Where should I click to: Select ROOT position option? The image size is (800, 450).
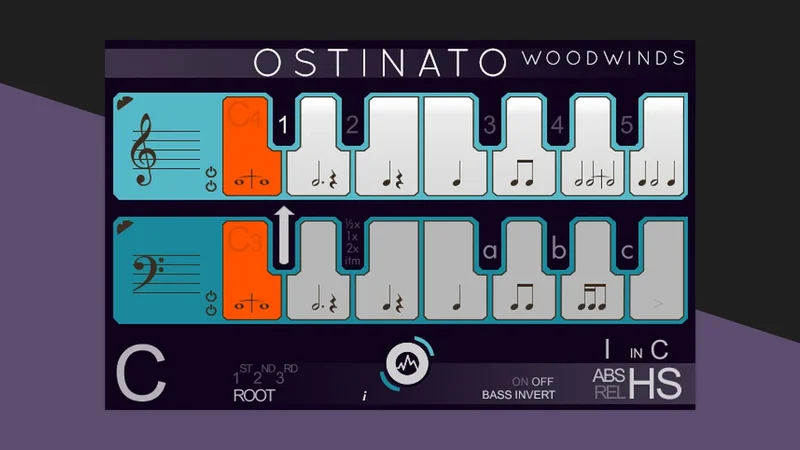click(254, 395)
